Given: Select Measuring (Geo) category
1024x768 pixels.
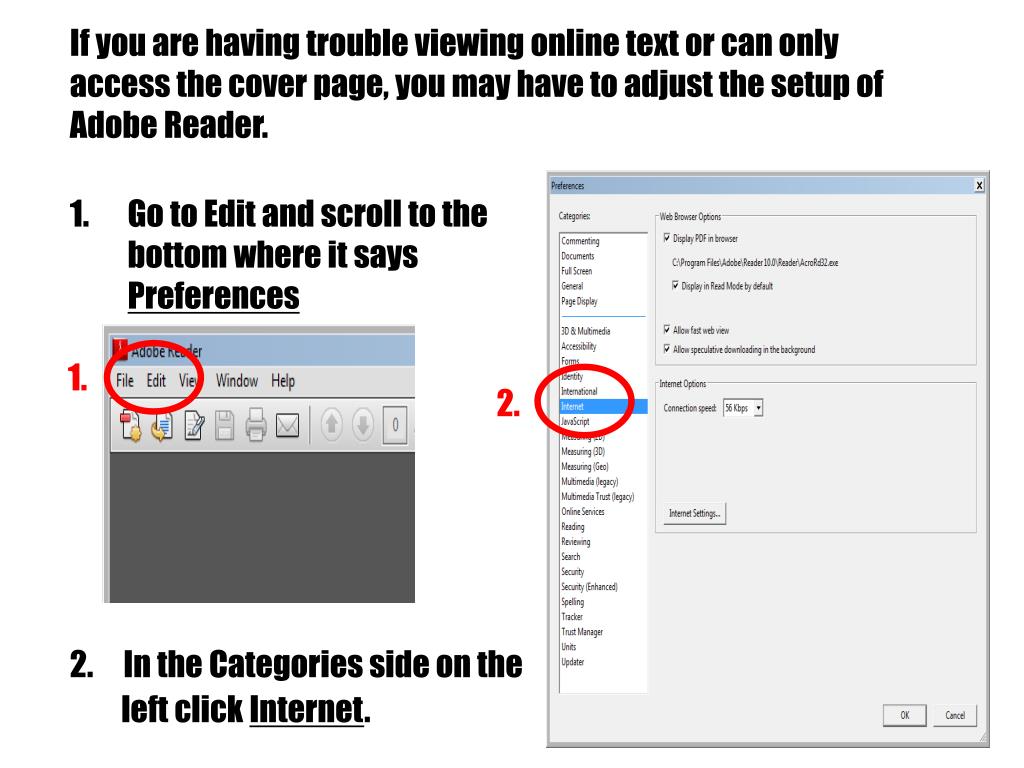Looking at the screenshot, I should pyautogui.click(x=585, y=466).
